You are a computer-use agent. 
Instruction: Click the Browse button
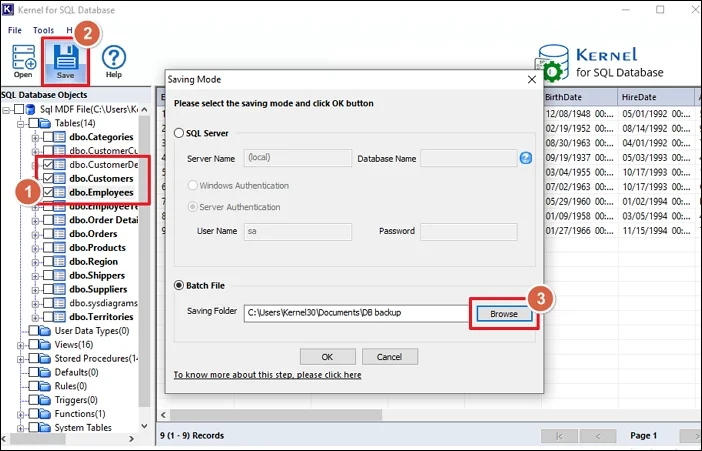[x=504, y=313]
